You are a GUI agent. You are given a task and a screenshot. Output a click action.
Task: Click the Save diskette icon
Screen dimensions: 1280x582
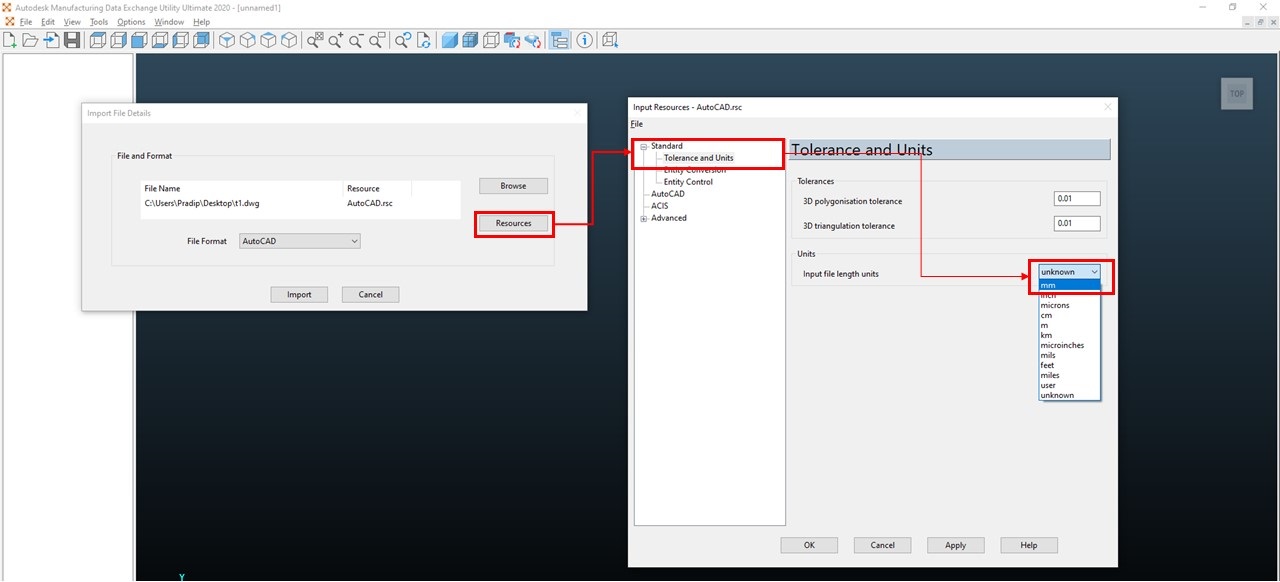tap(71, 40)
